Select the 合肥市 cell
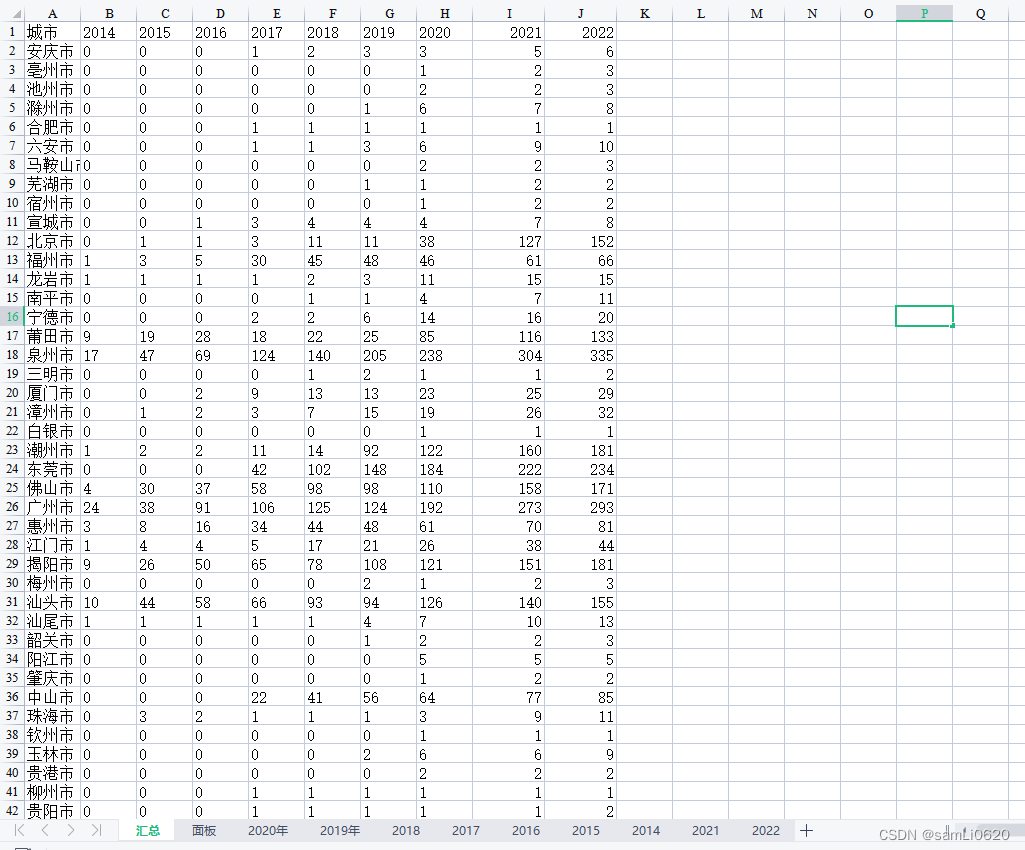This screenshot has height=850, width=1025. [52, 128]
